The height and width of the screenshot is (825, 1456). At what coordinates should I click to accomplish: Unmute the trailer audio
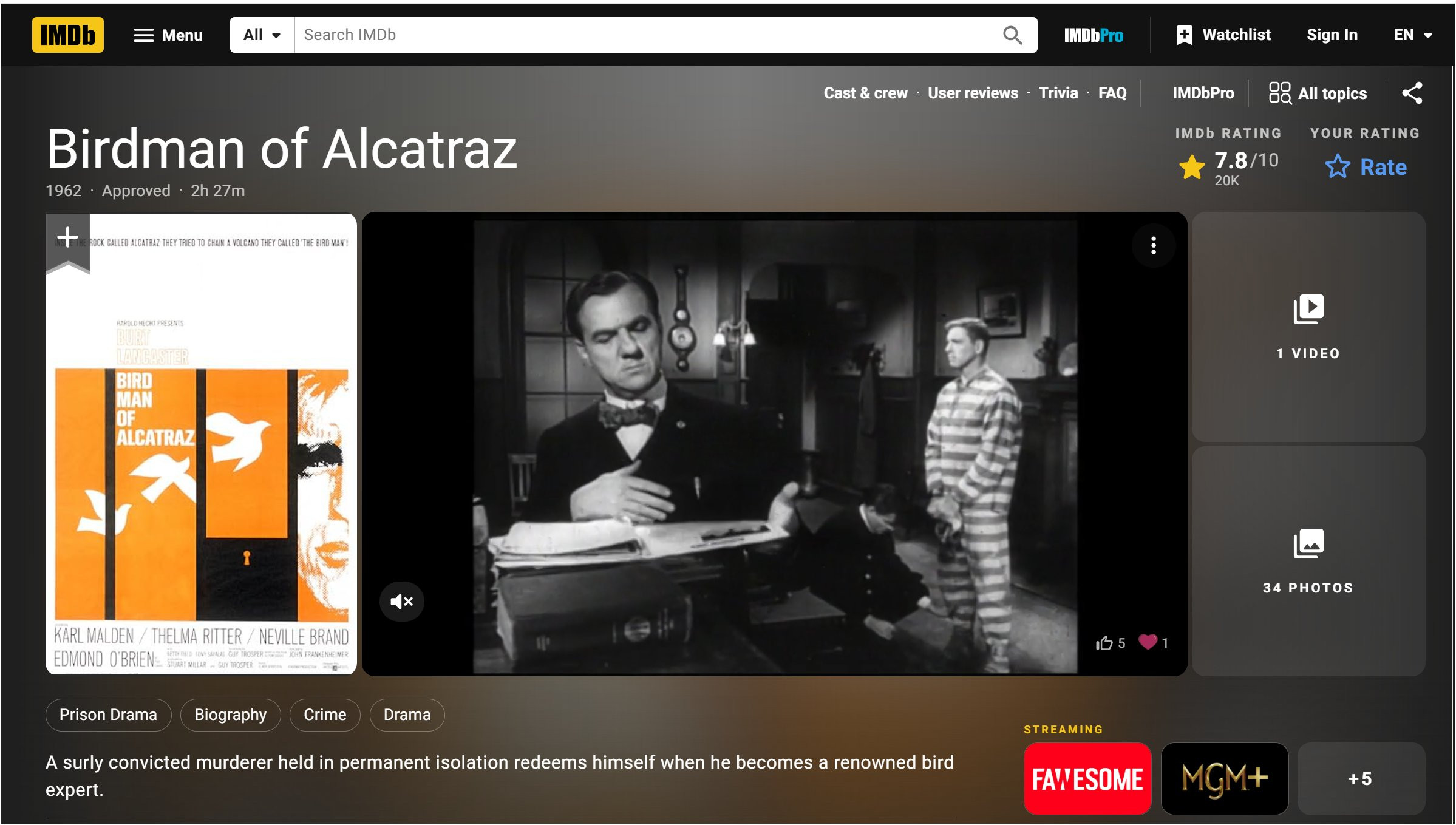tap(401, 602)
